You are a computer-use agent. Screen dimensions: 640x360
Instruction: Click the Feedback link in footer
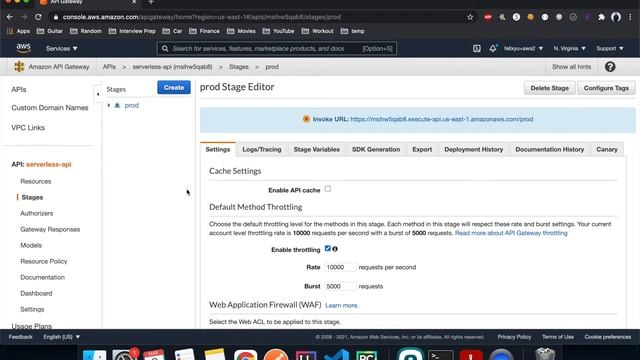pyautogui.click(x=20, y=337)
